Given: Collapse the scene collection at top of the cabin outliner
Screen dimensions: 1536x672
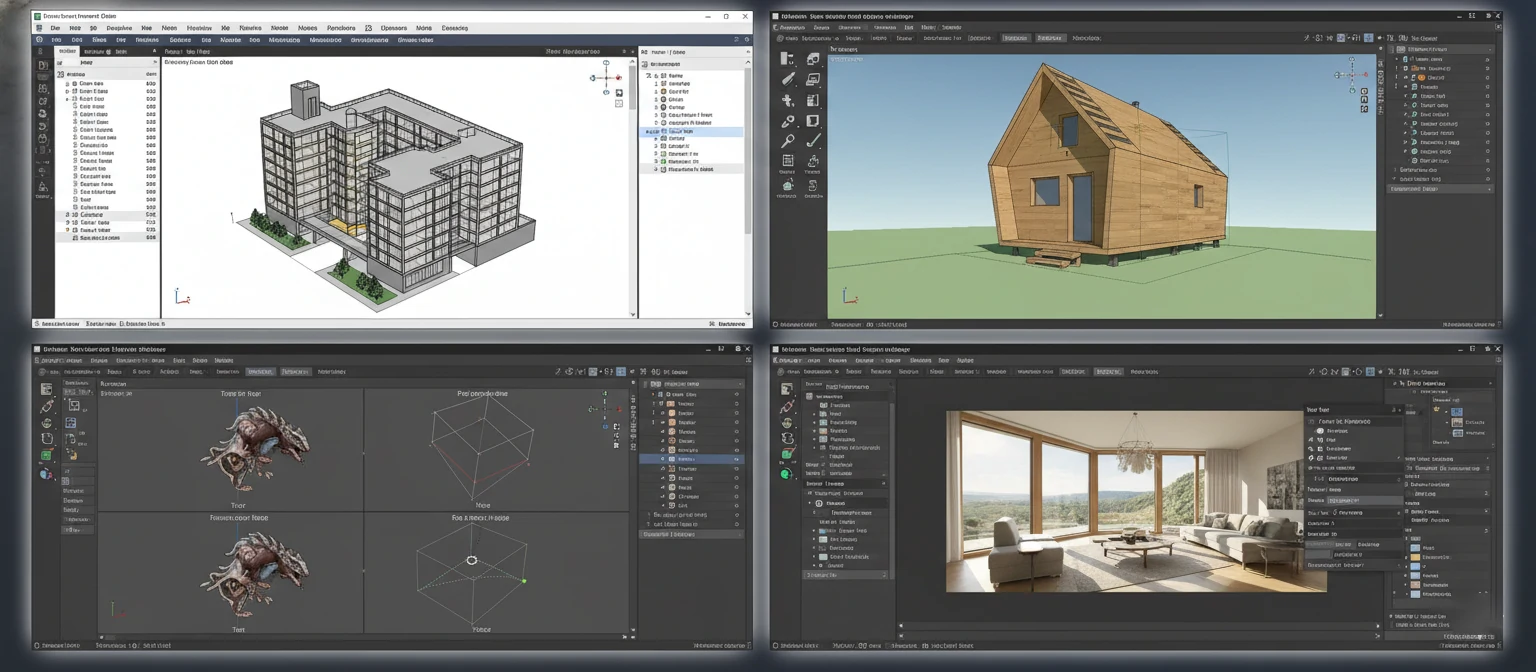Looking at the screenshot, I should [1391, 49].
